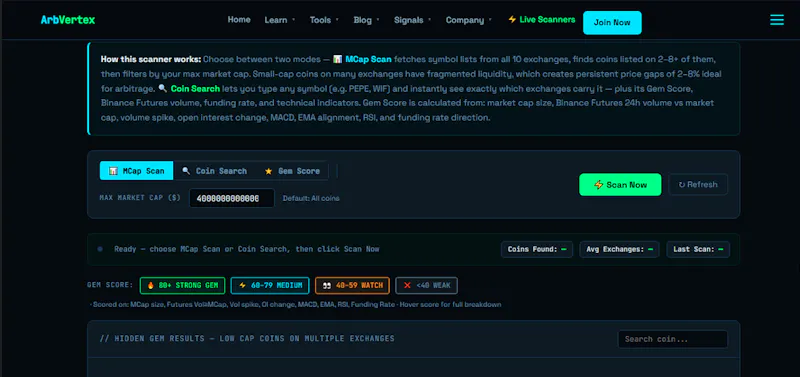Click the bar chart icon in MCap Scan tab
800x377 pixels.
click(113, 171)
